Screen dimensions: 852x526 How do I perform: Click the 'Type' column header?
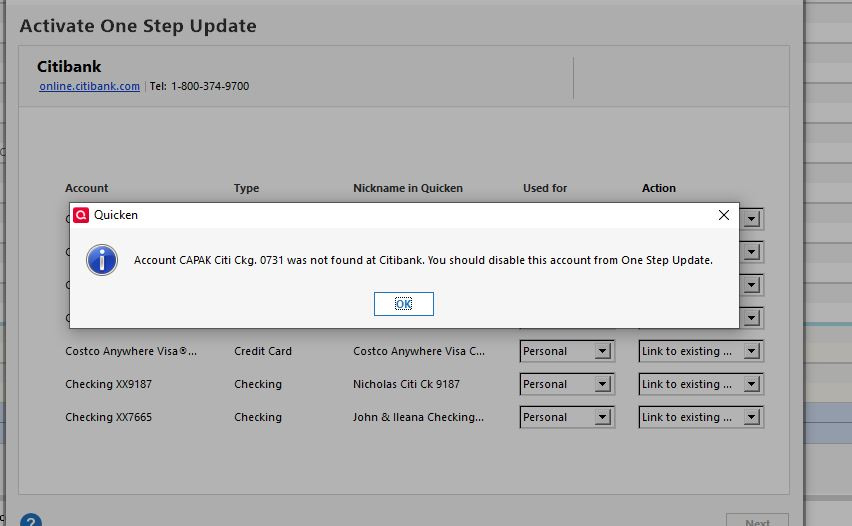pyautogui.click(x=247, y=188)
